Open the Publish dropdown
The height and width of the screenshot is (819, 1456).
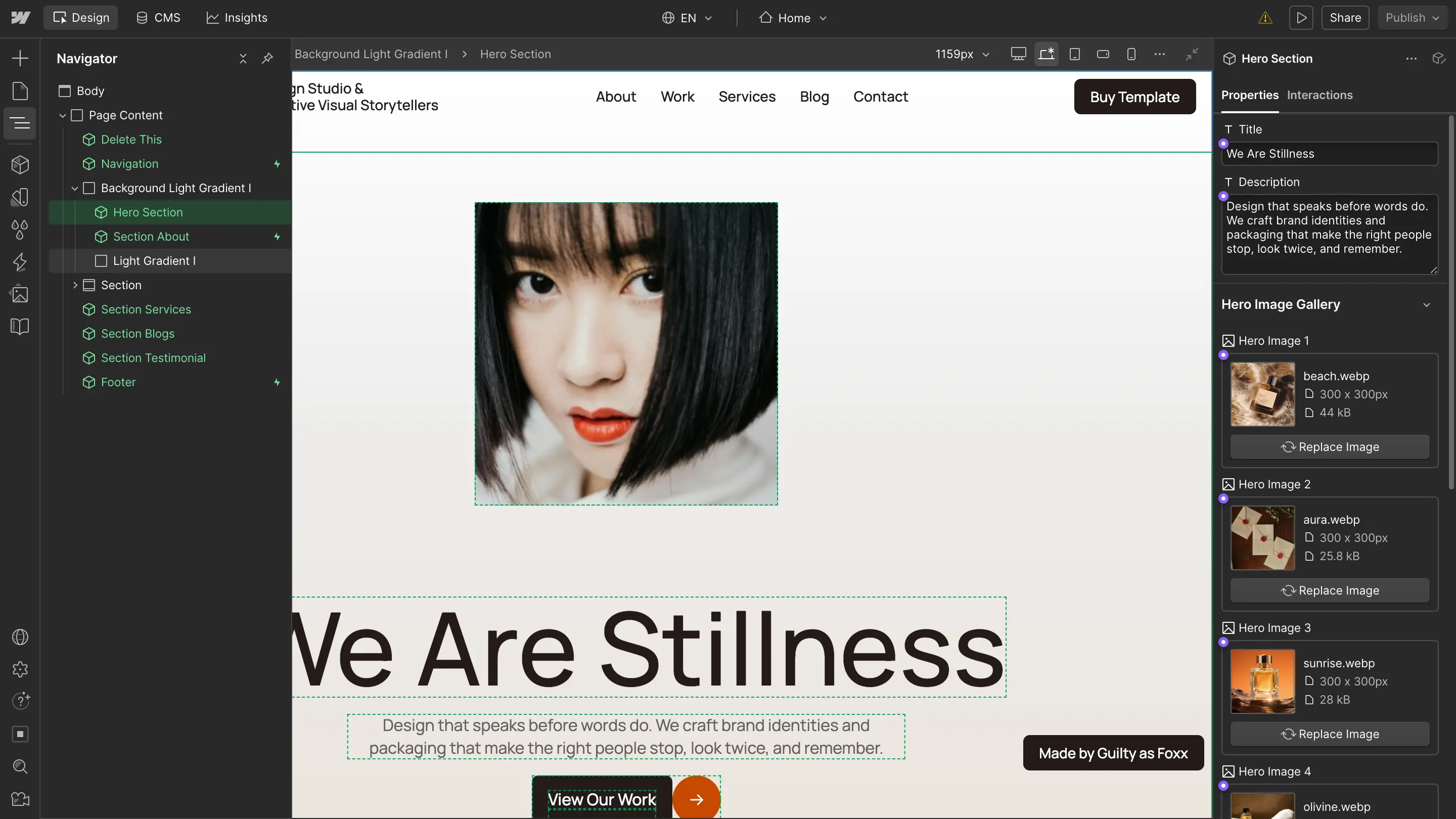coord(1412,18)
